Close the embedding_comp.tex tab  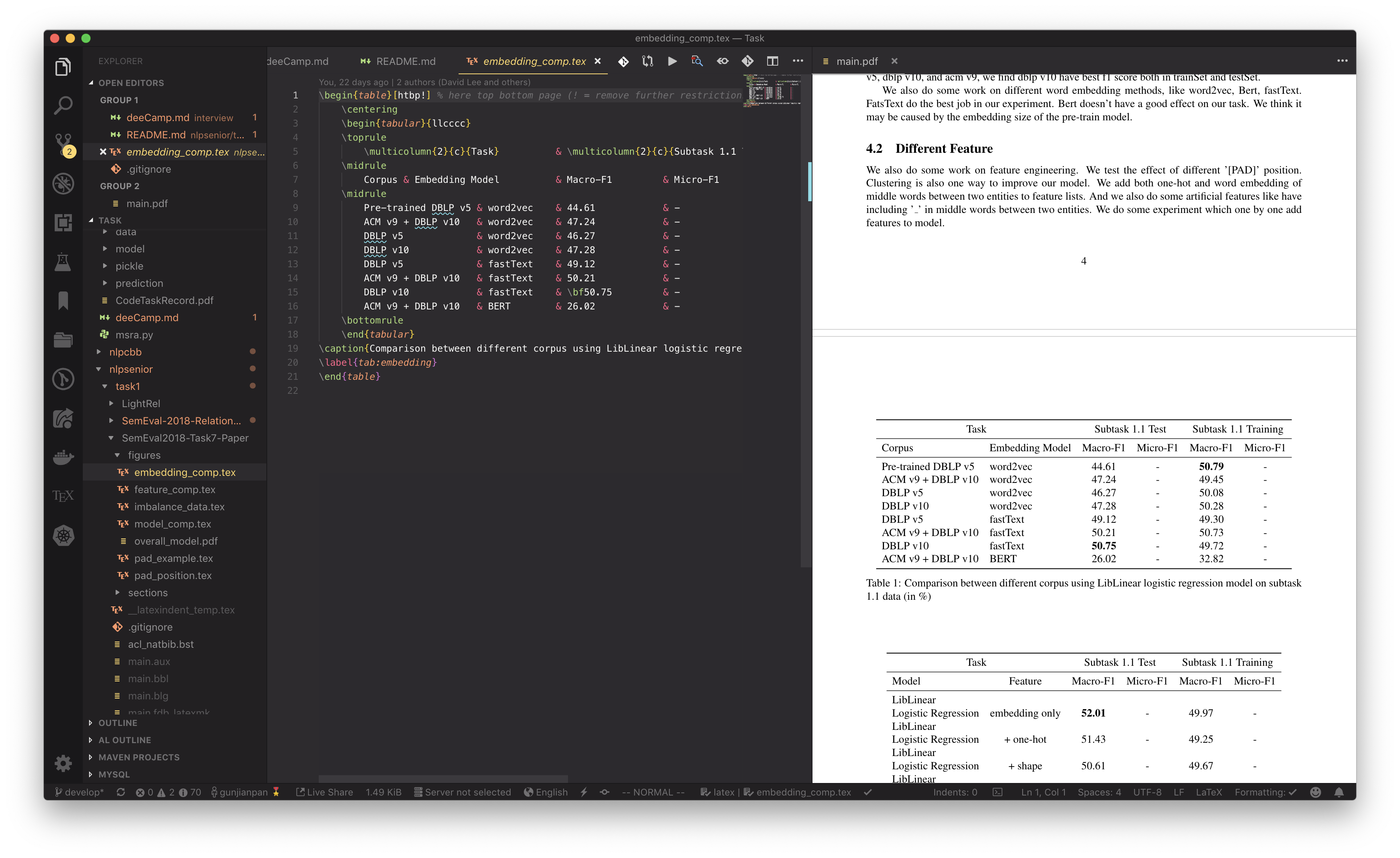pyautogui.click(x=598, y=61)
